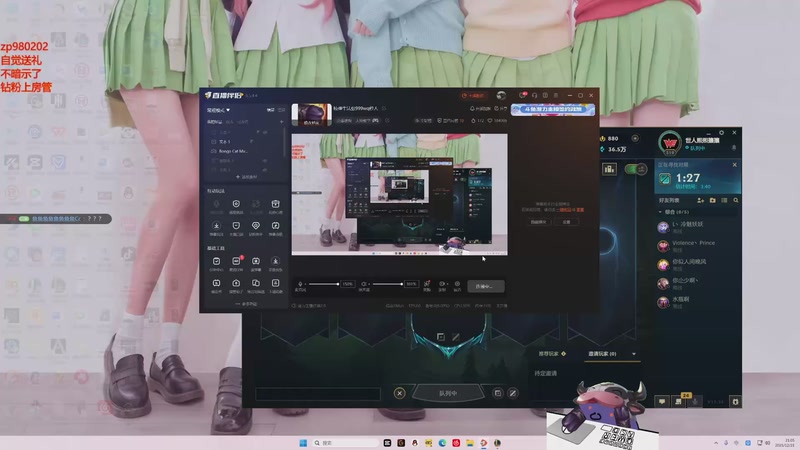This screenshot has height=450, width=800.
Task: Click the 直播中 live status button
Action: click(484, 286)
